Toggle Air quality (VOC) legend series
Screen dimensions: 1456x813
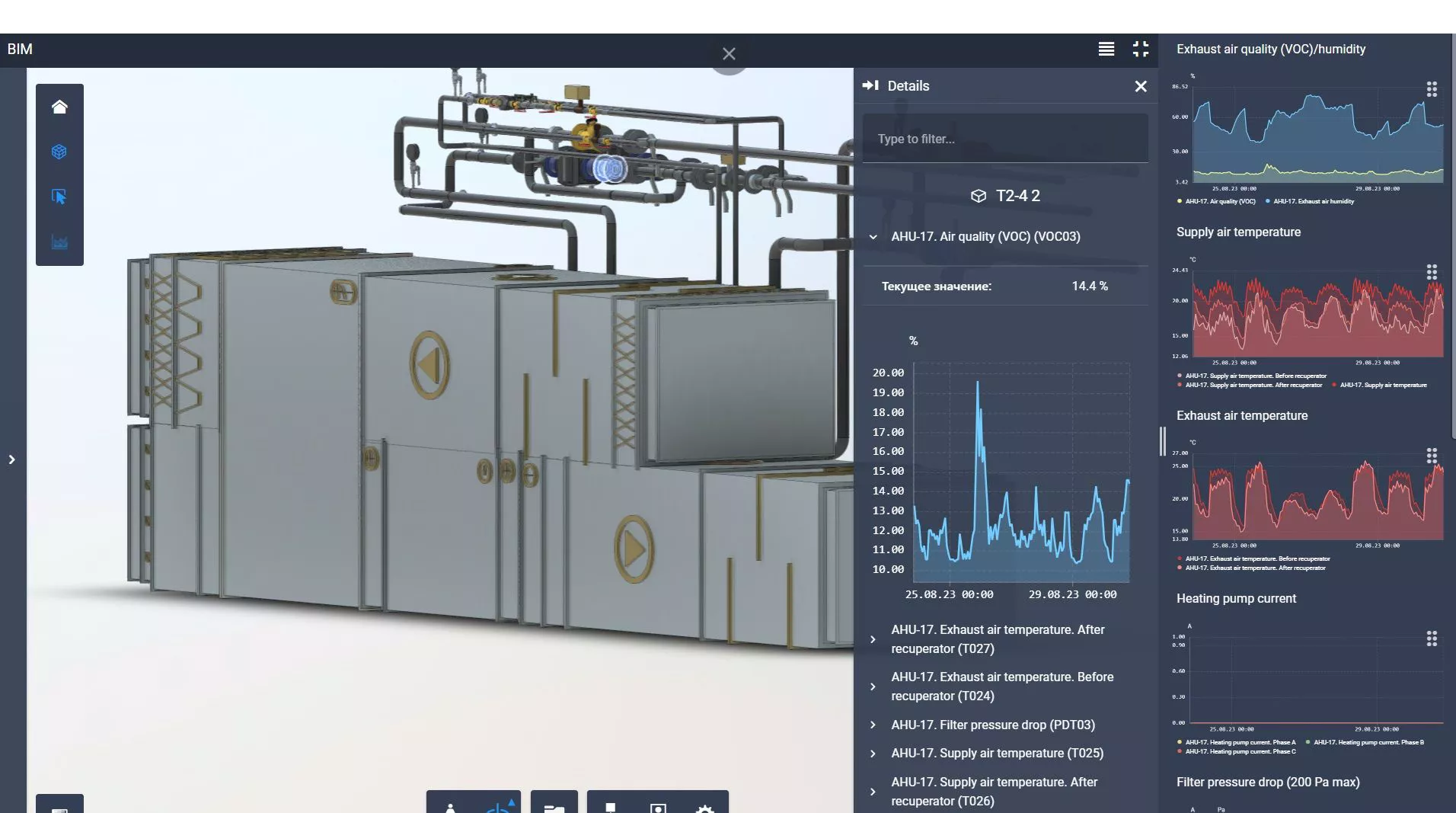click(1216, 201)
